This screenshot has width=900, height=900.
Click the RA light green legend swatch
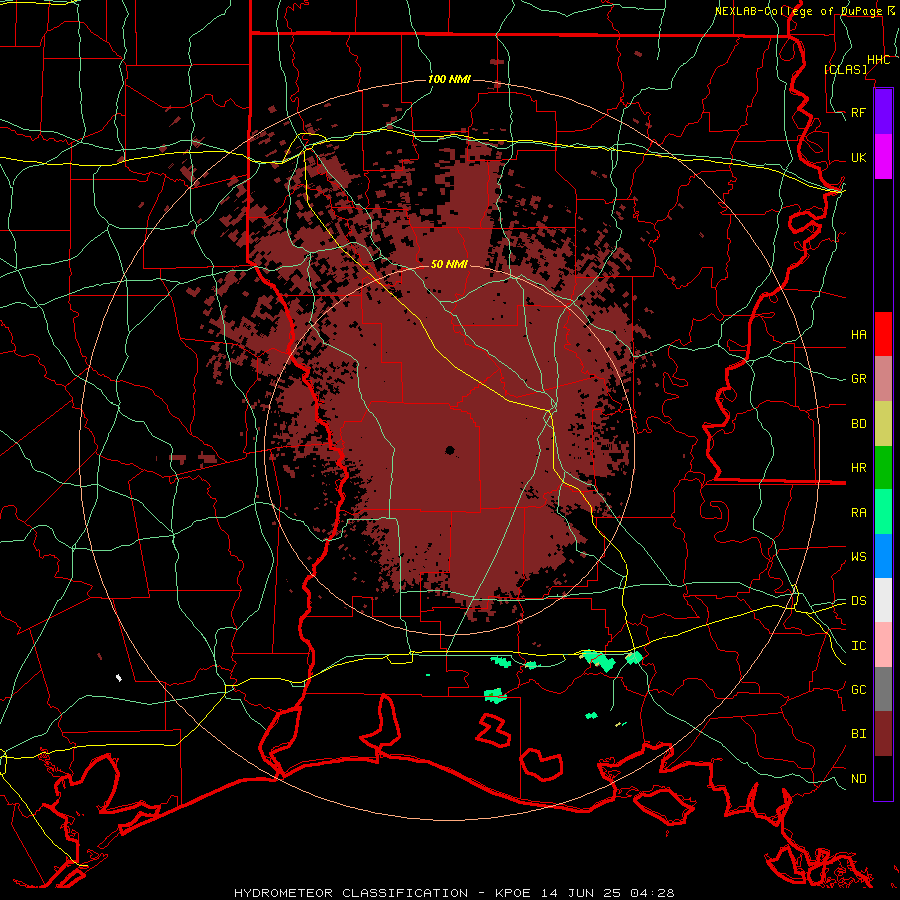pos(883,512)
